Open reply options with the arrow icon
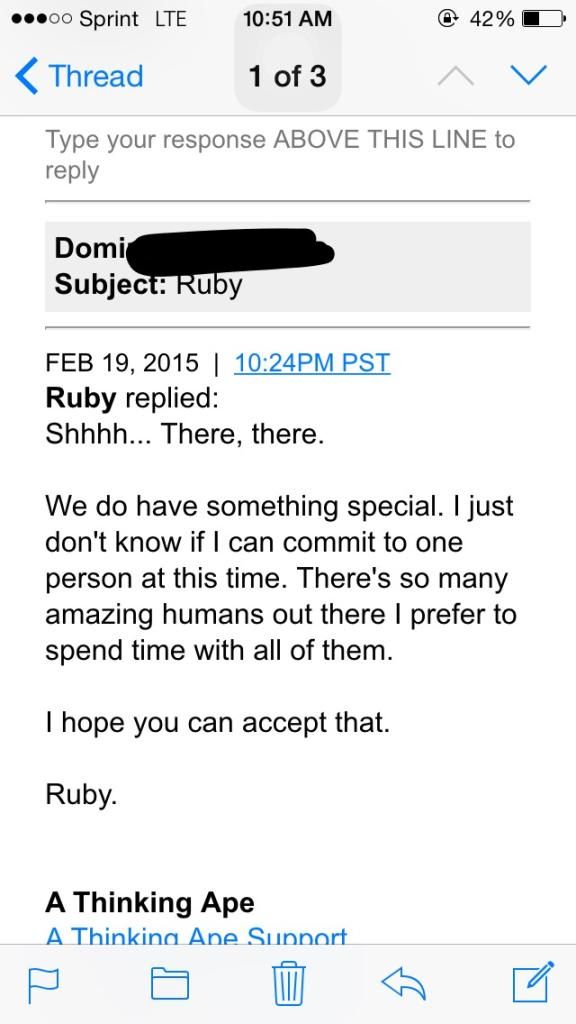 (x=404, y=983)
